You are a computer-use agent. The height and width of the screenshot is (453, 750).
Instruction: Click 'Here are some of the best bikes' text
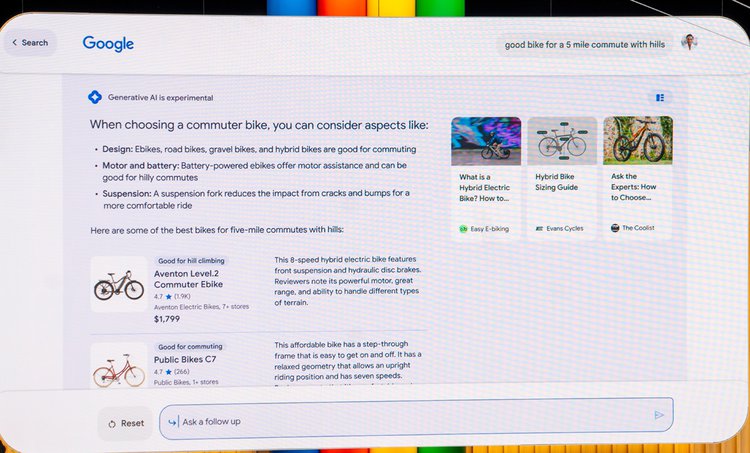click(217, 230)
